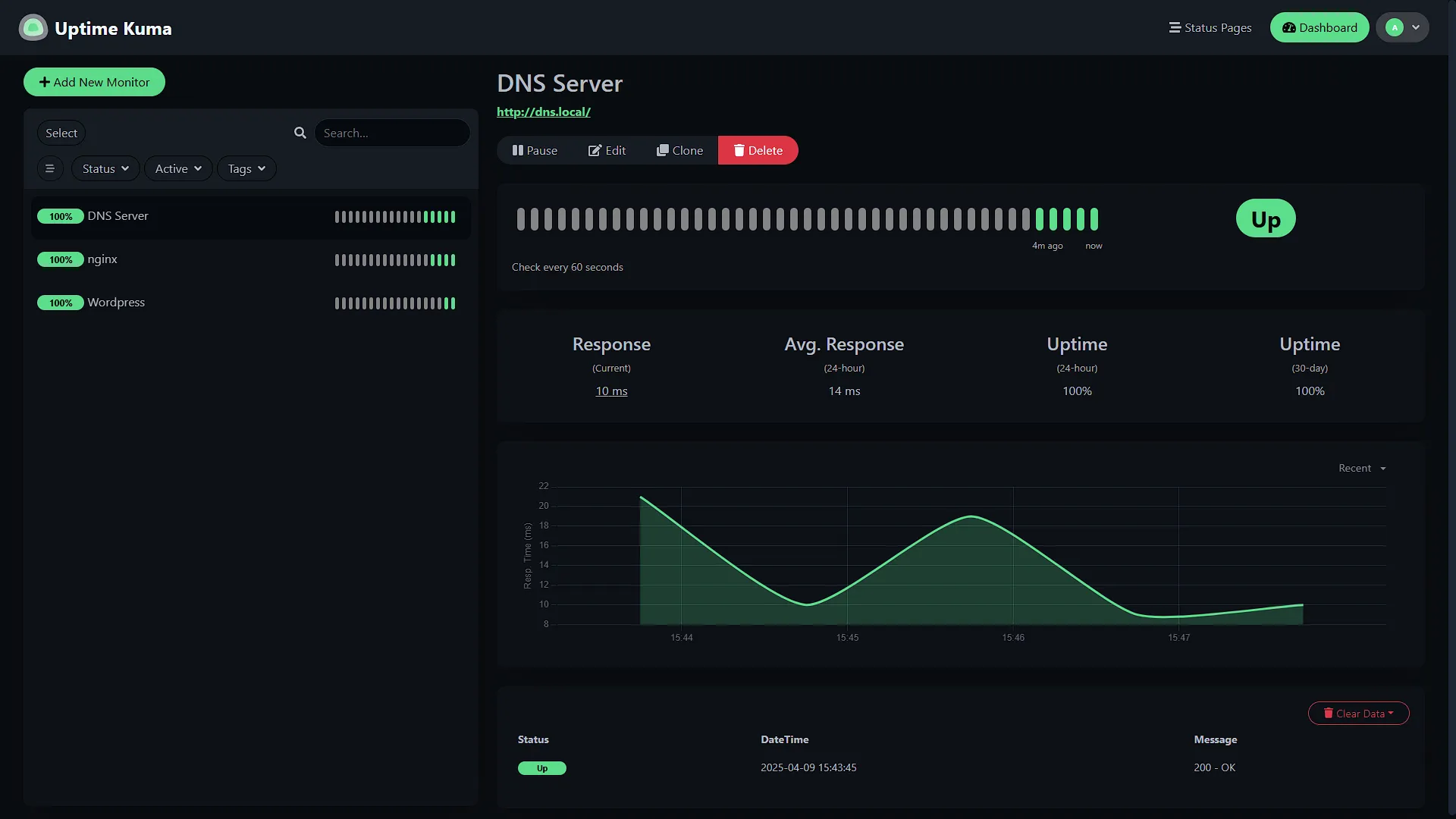Click the 14 ms average response value
This screenshot has width=1456, height=819.
(844, 391)
